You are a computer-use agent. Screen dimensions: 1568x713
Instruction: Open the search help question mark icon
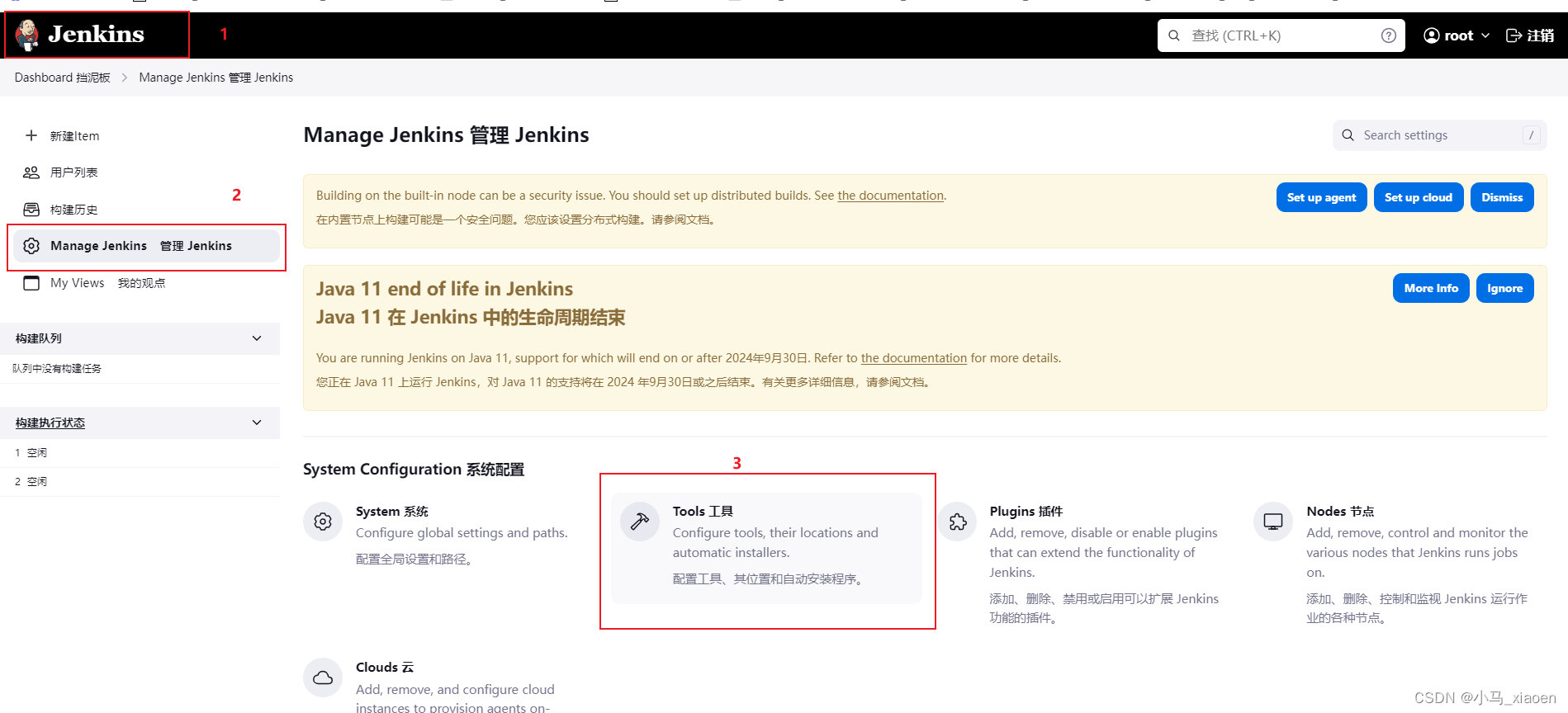pyautogui.click(x=1389, y=35)
